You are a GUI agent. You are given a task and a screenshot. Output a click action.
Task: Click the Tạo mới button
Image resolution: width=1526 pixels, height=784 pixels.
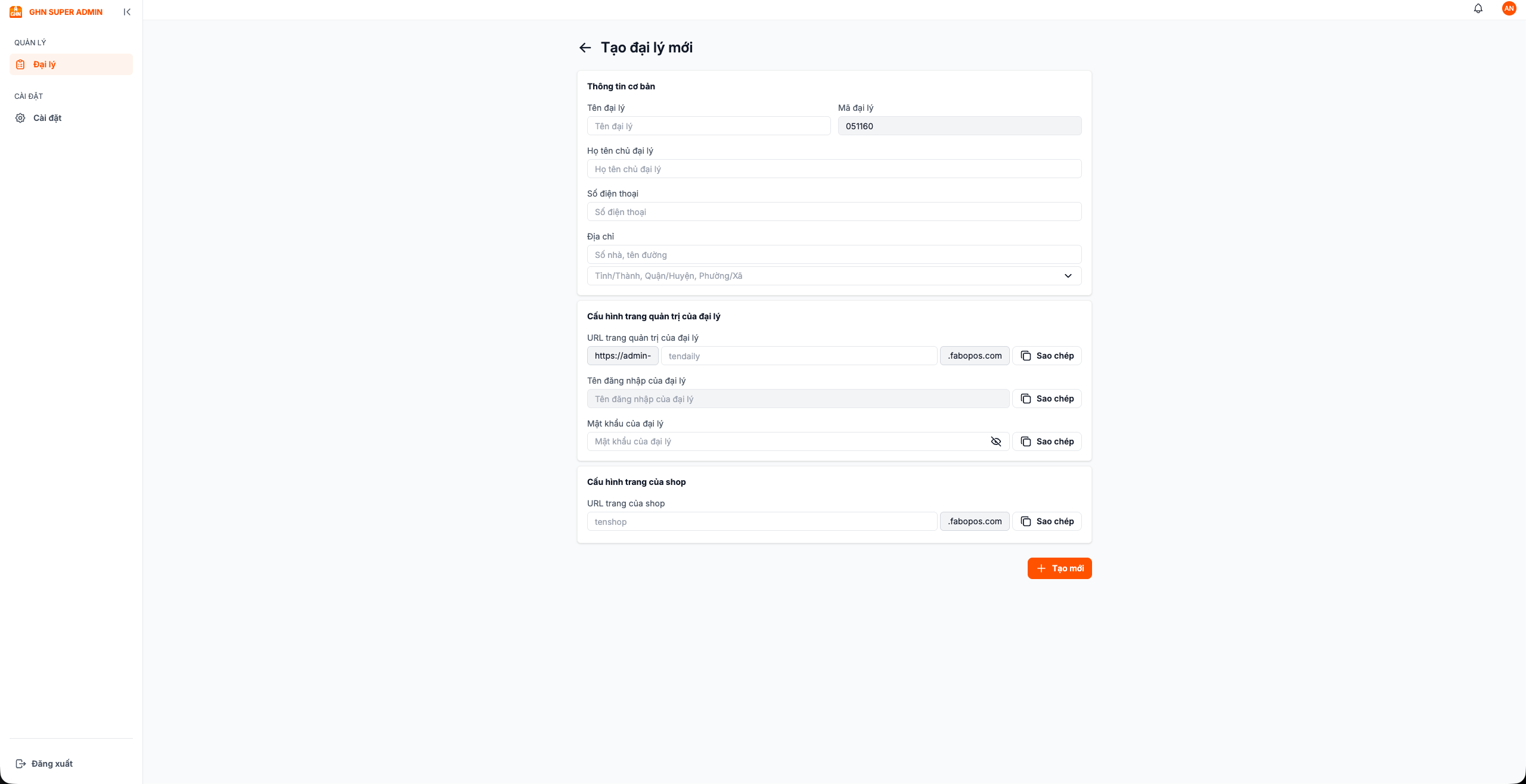click(x=1059, y=568)
